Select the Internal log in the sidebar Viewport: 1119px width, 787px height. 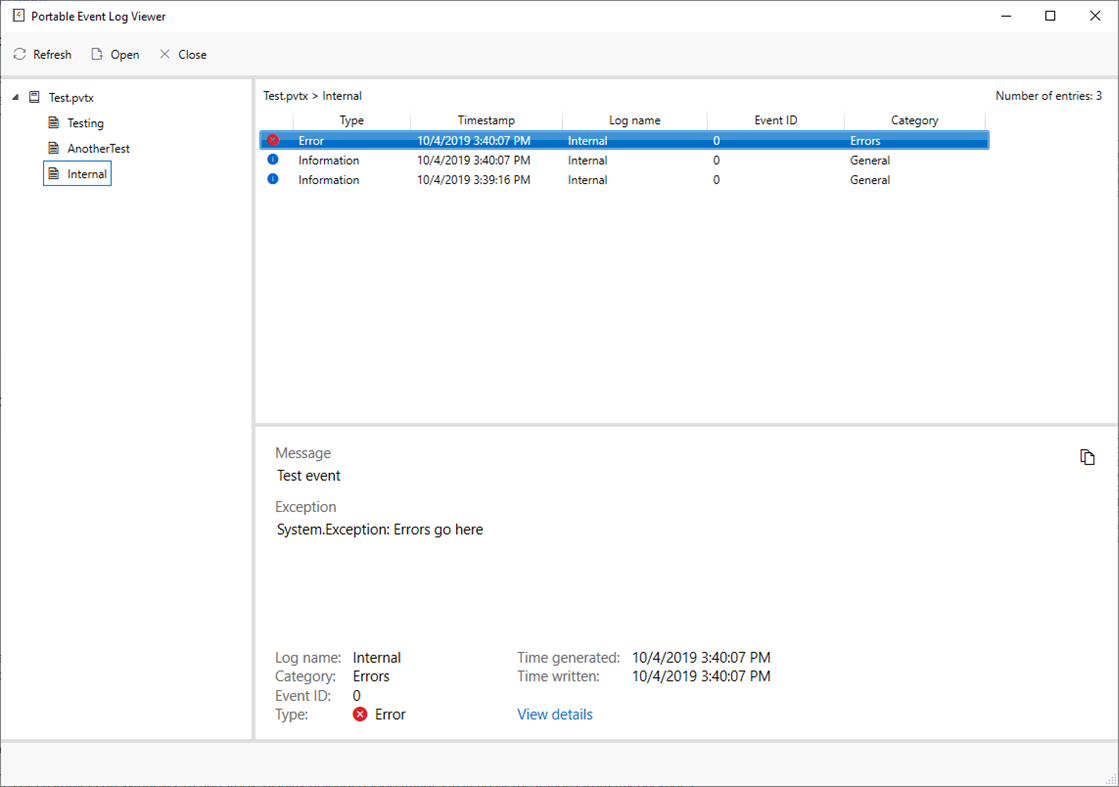click(x=85, y=172)
